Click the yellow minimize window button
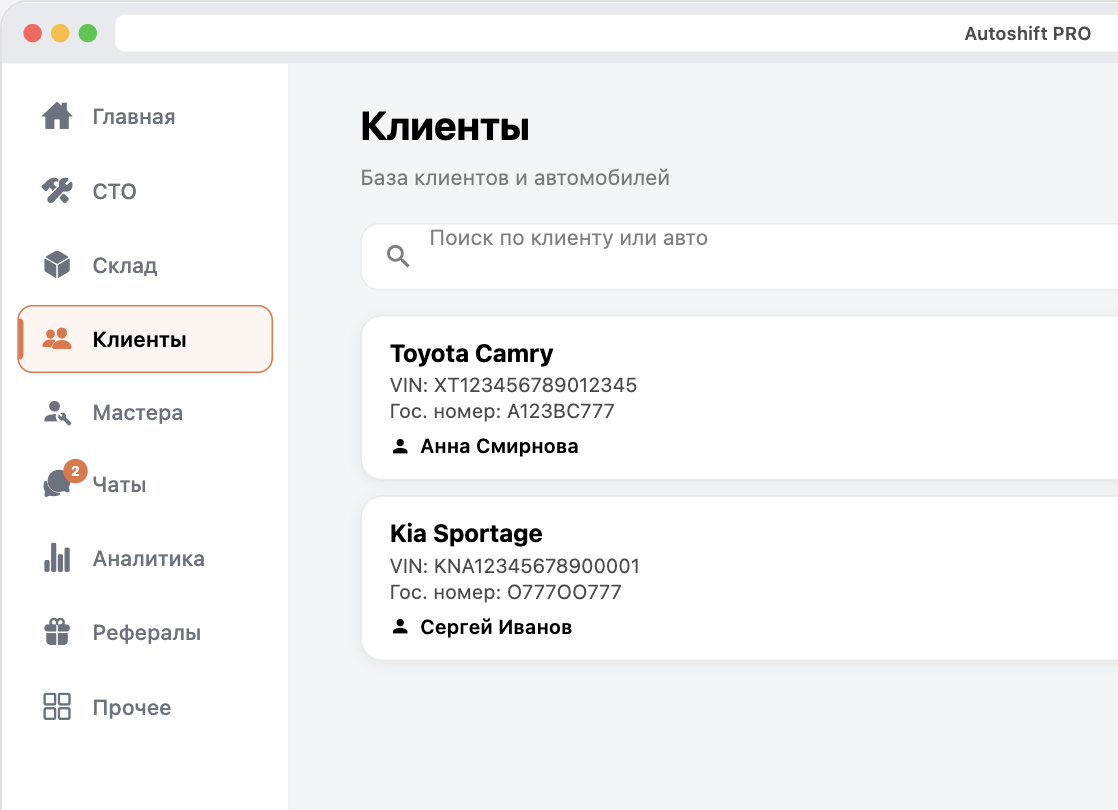This screenshot has height=810, width=1118. tap(60, 33)
